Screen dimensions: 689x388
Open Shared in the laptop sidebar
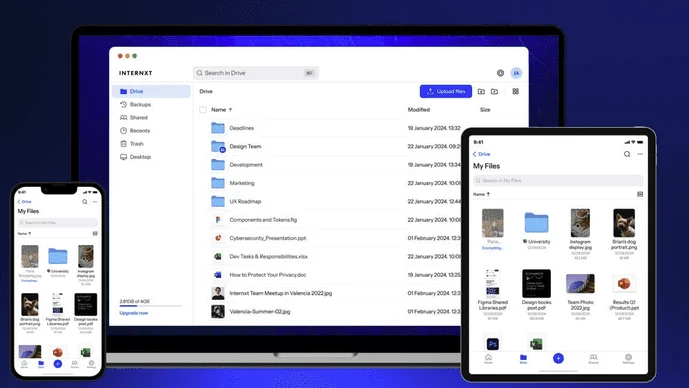134,118
